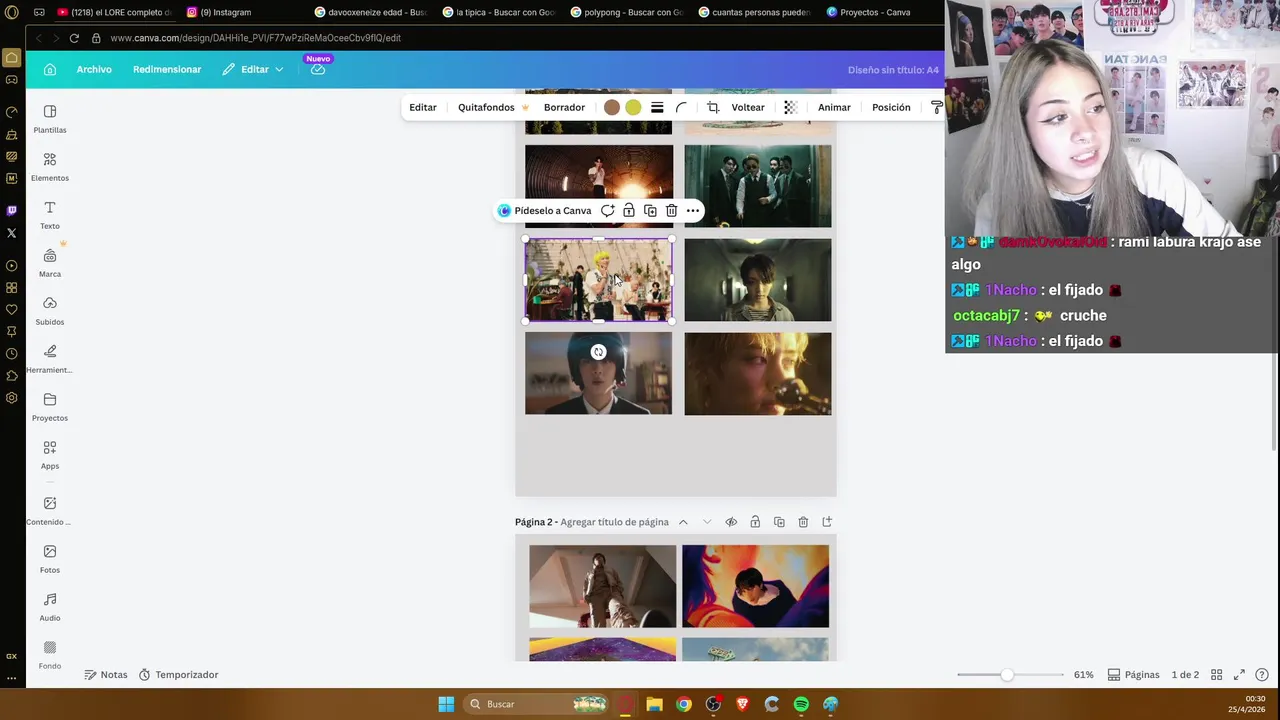Click Agregar título de página field
This screenshot has height=720, width=1280.
click(x=614, y=522)
